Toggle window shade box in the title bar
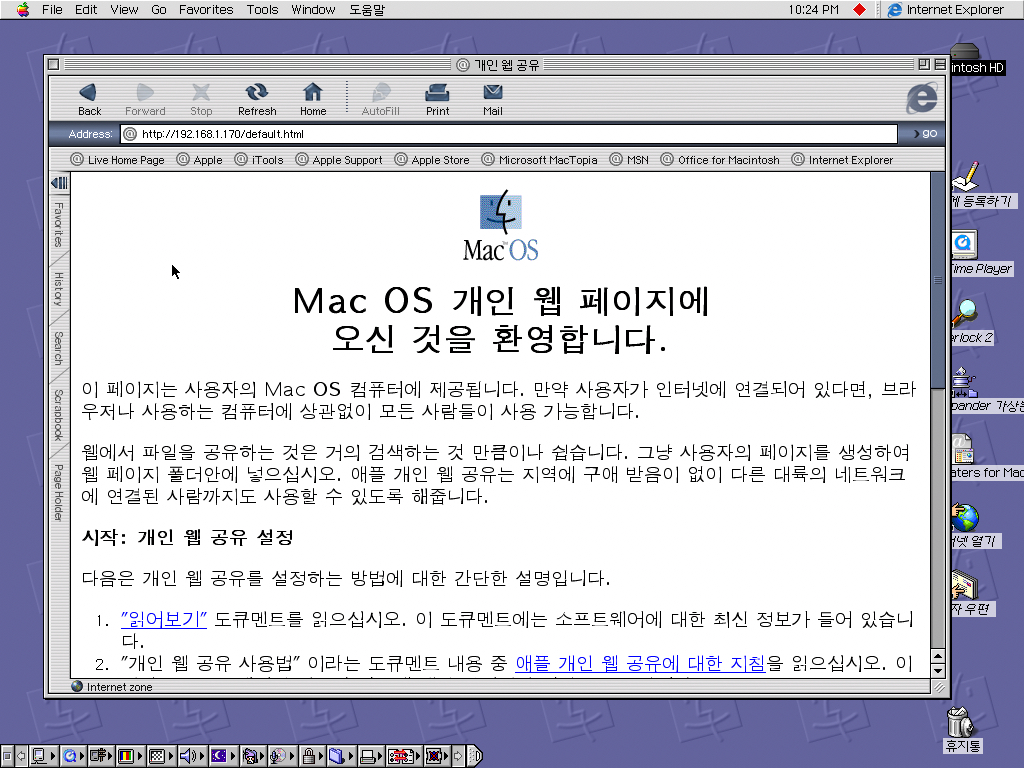 (x=939, y=65)
